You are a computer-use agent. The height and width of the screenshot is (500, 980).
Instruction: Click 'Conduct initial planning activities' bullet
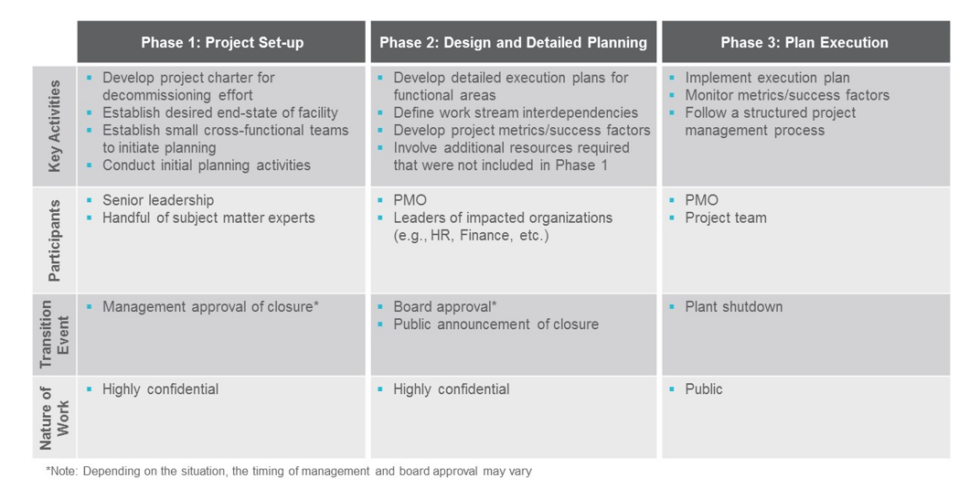(x=206, y=165)
